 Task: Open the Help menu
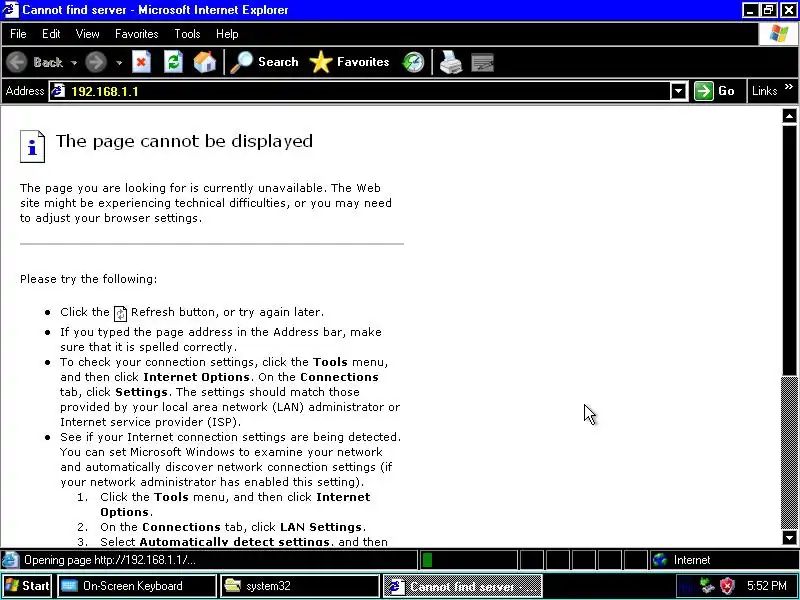[x=227, y=34]
